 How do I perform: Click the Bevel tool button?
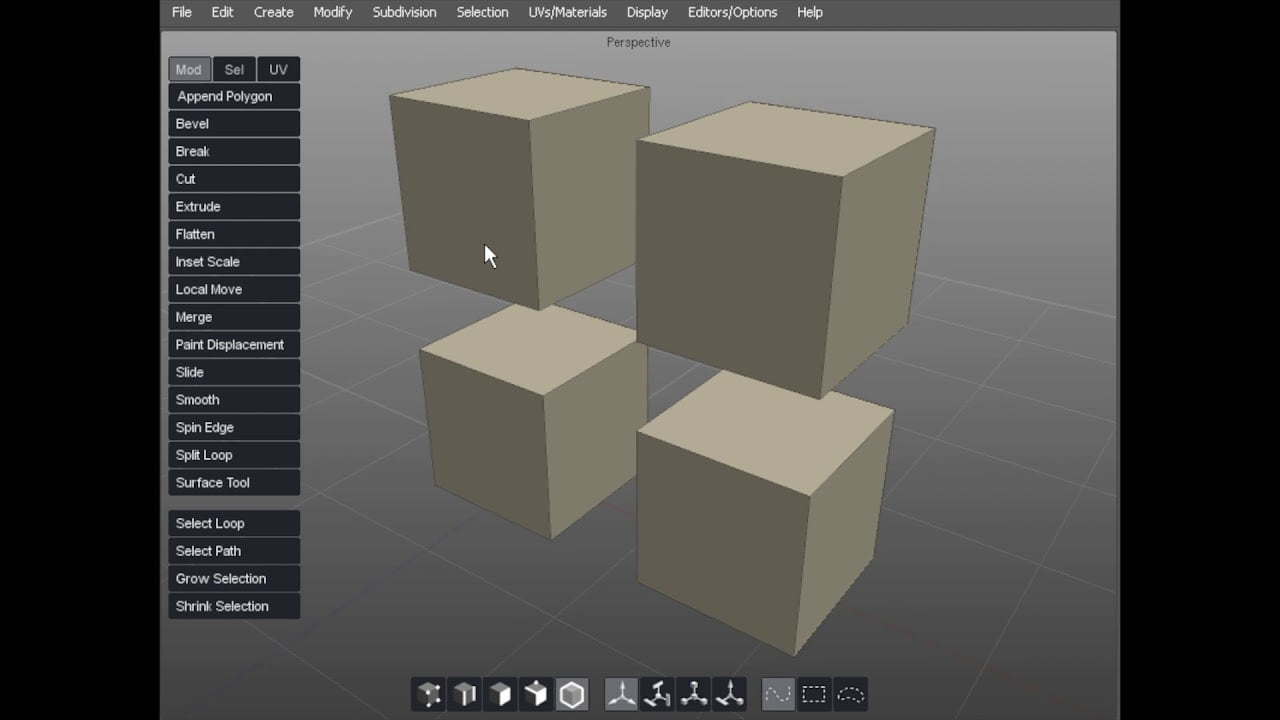click(234, 124)
